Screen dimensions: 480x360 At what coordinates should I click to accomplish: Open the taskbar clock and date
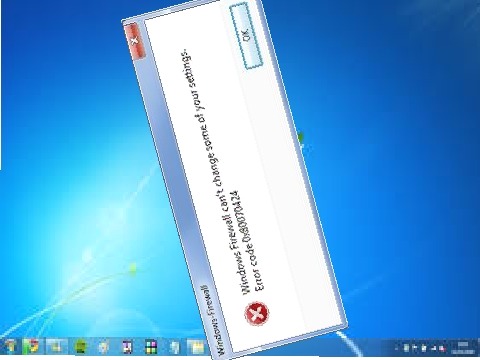pos(463,348)
